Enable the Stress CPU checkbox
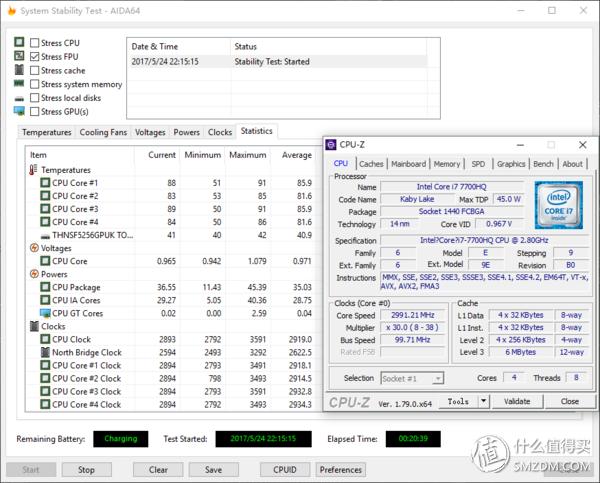Viewport: 600px width, 483px height. [x=35, y=43]
